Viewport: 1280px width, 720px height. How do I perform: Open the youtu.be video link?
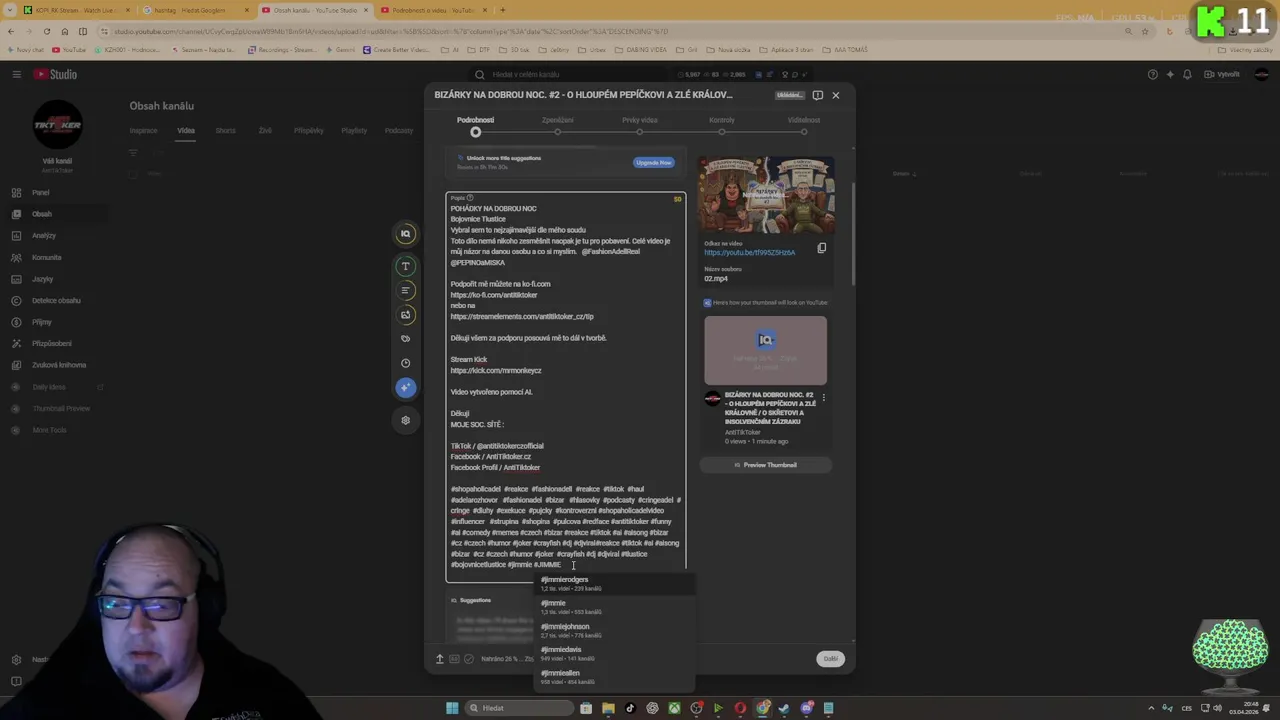(749, 253)
